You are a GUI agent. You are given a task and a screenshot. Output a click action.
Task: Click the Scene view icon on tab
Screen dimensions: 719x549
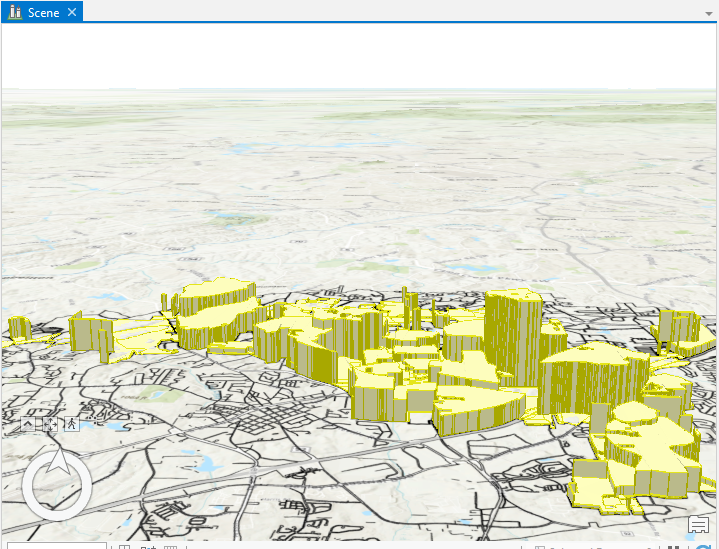coord(15,12)
